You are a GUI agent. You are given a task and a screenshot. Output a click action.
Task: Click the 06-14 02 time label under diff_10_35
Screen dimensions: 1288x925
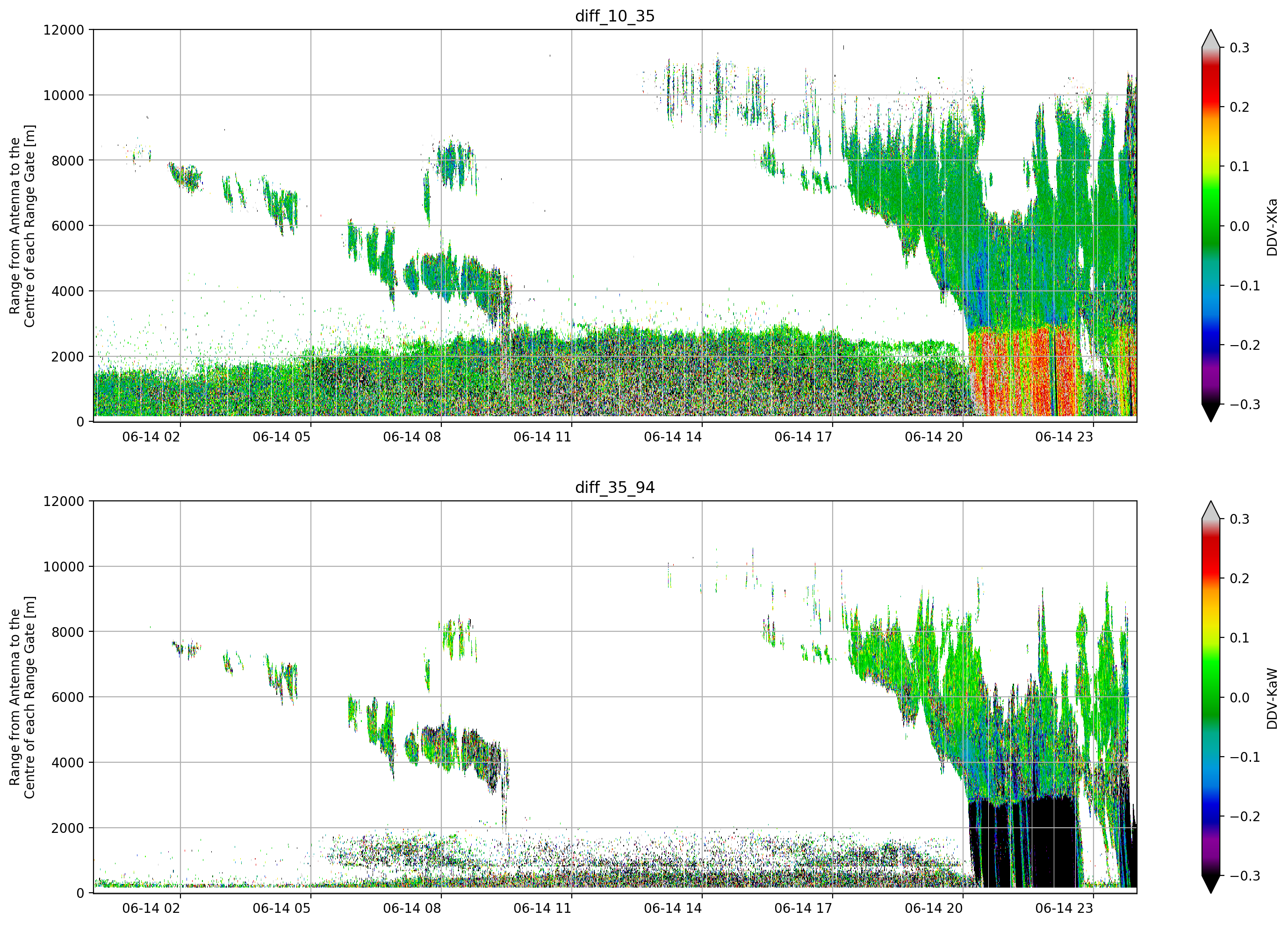tap(151, 437)
